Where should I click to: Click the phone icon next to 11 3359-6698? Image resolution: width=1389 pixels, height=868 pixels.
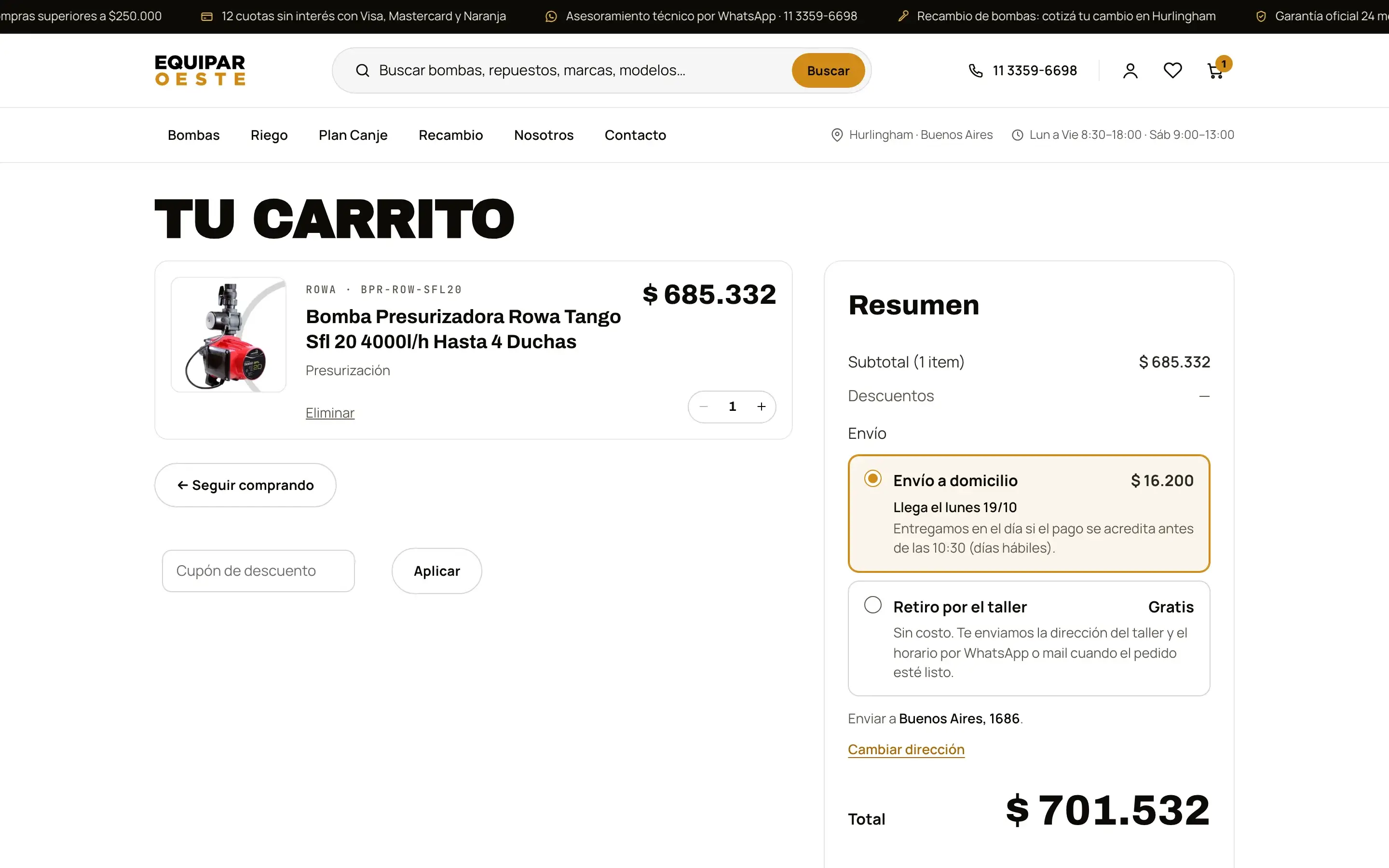pos(975,70)
